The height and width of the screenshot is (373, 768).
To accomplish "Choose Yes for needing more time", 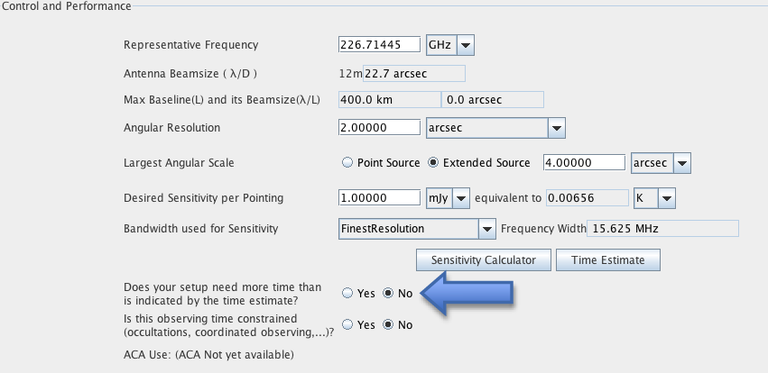I will [x=347, y=293].
